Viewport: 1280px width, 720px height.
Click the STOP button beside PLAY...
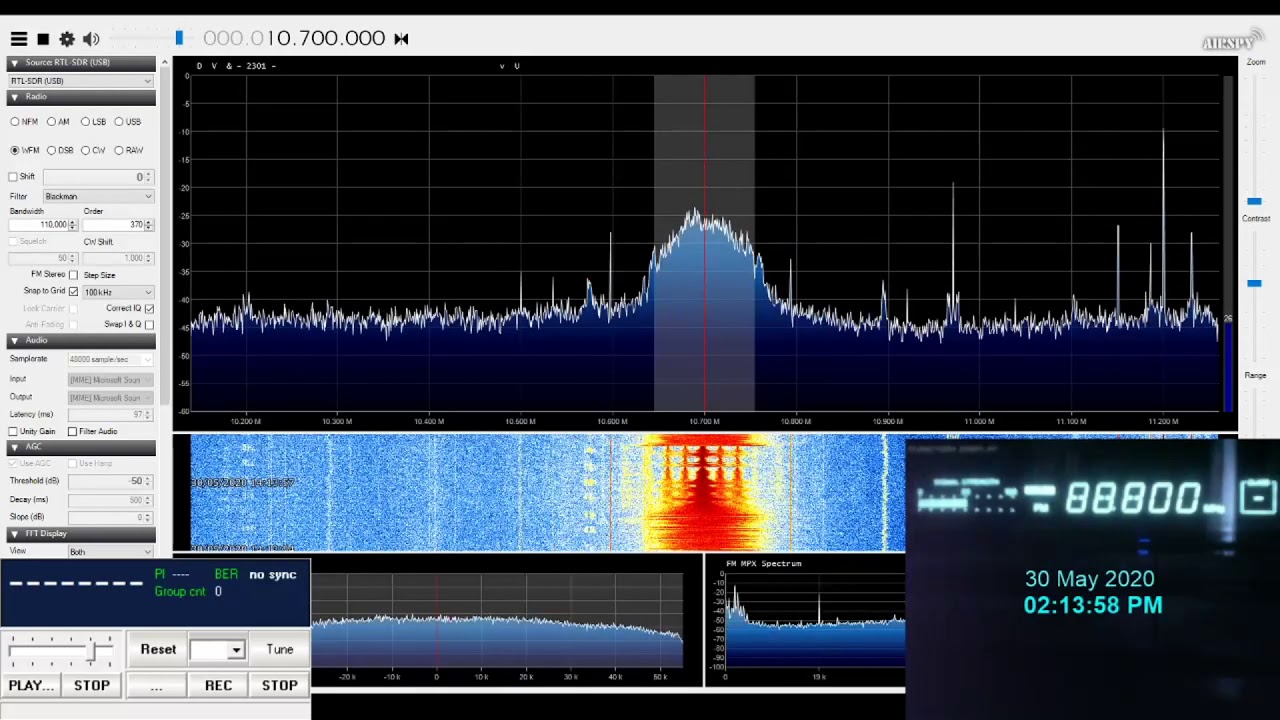click(x=92, y=685)
